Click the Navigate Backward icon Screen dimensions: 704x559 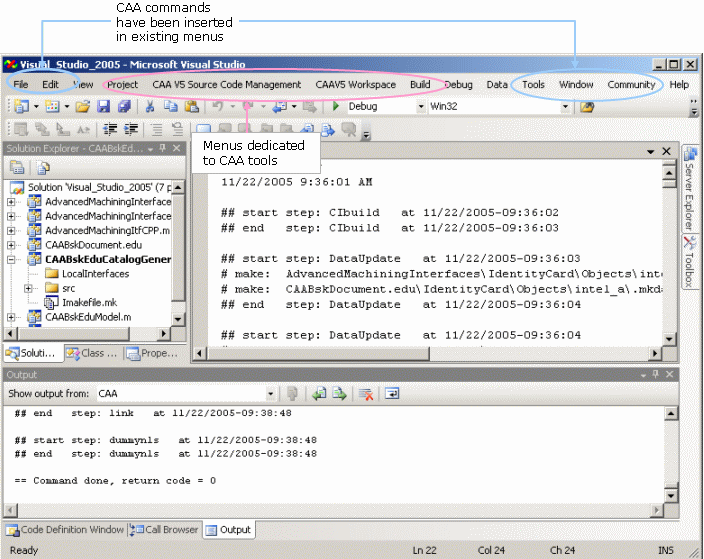(280, 106)
